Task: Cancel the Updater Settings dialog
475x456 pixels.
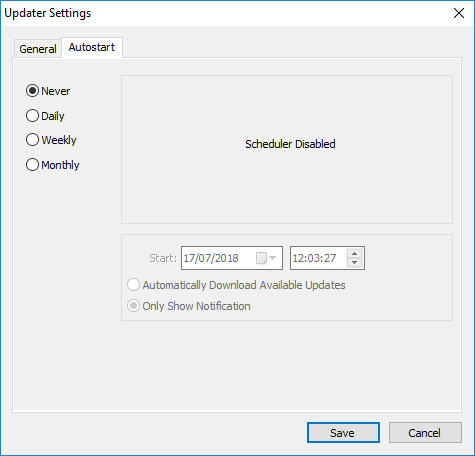Action: (425, 433)
